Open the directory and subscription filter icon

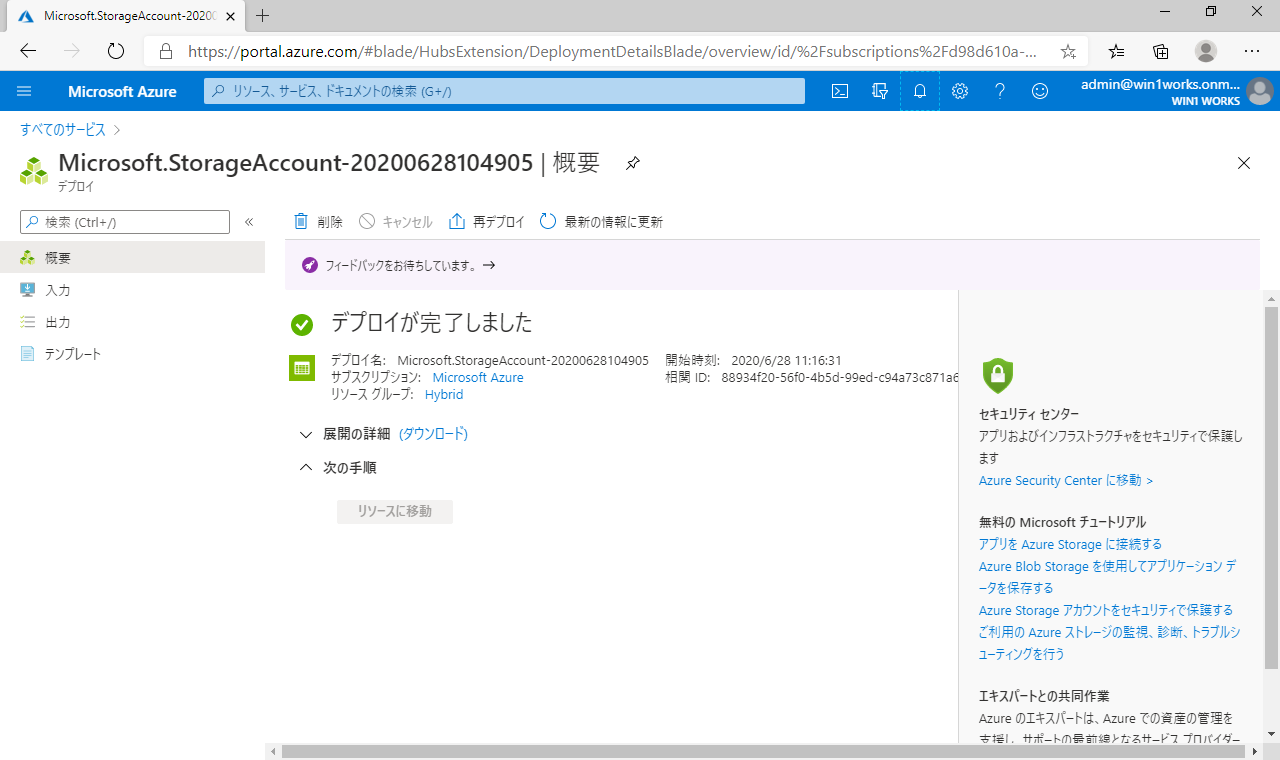point(880,91)
